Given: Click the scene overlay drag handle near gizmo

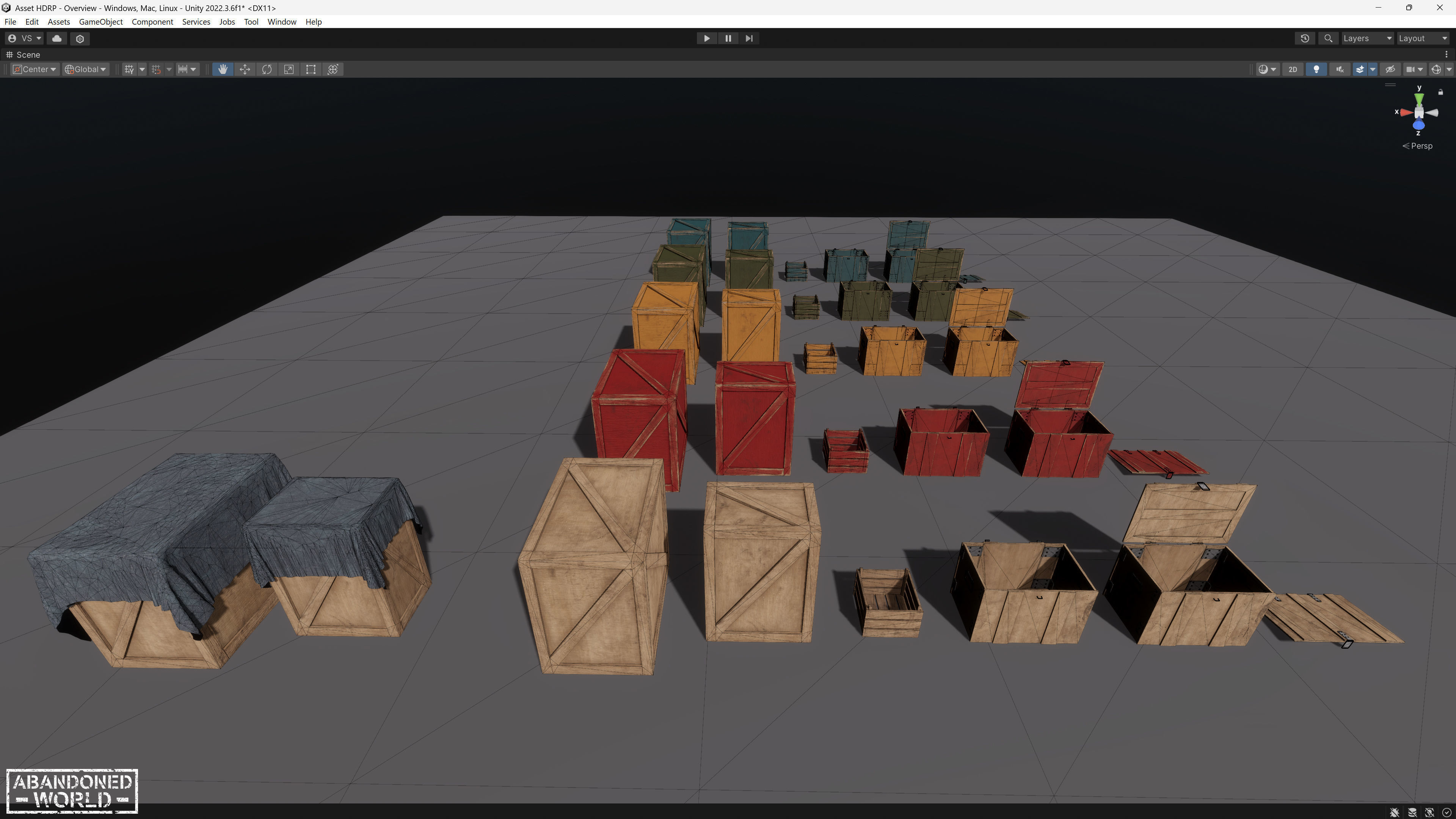Looking at the screenshot, I should 1390,85.
